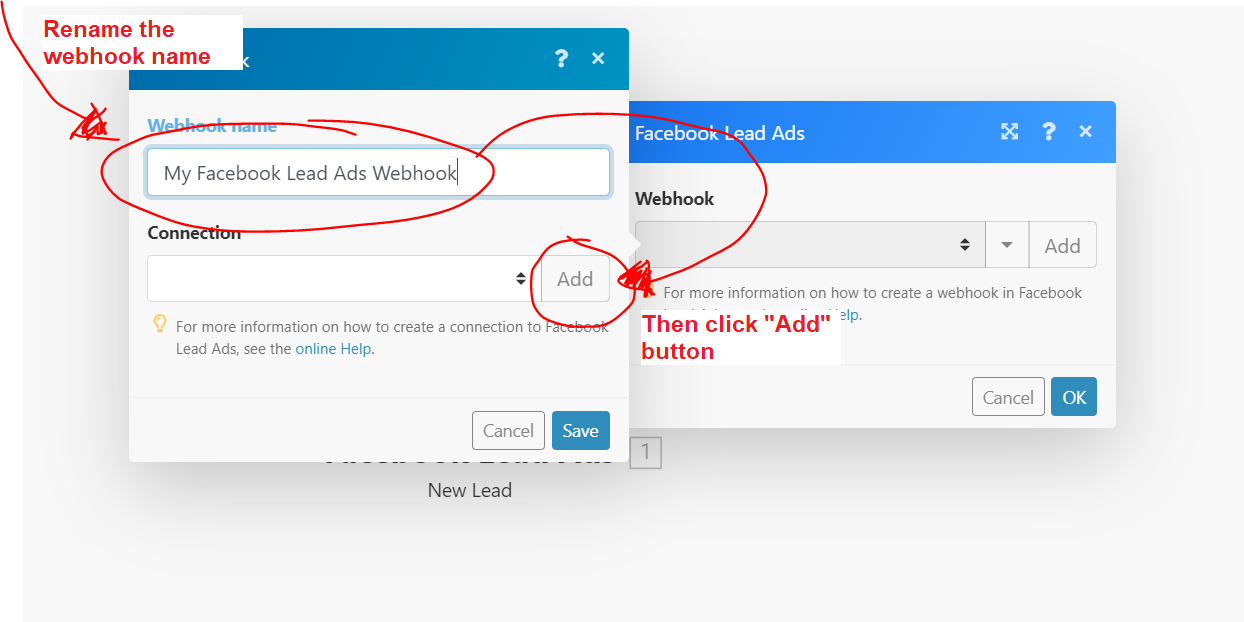
Task: Click the New Lead module label
Action: coord(470,490)
